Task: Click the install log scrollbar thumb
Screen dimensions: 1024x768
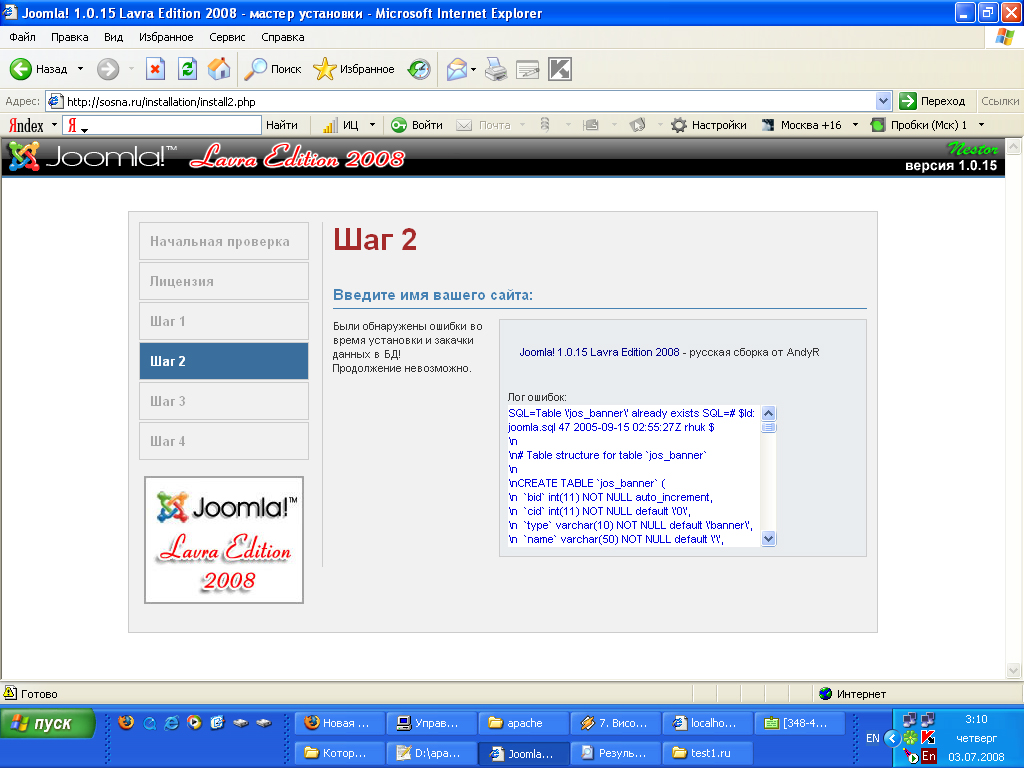Action: point(769,427)
